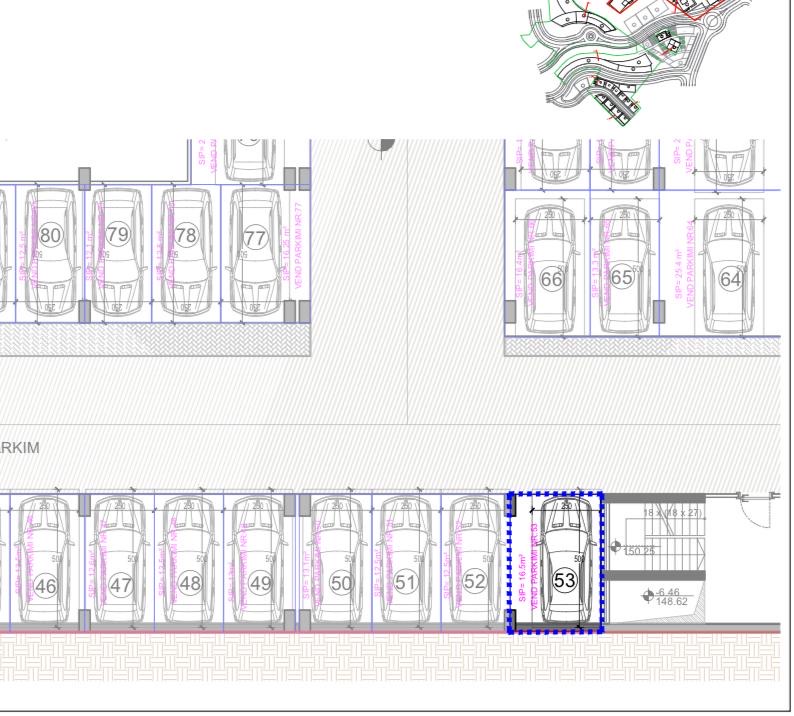
Task: Click the circled number 50
Action: [x=341, y=583]
